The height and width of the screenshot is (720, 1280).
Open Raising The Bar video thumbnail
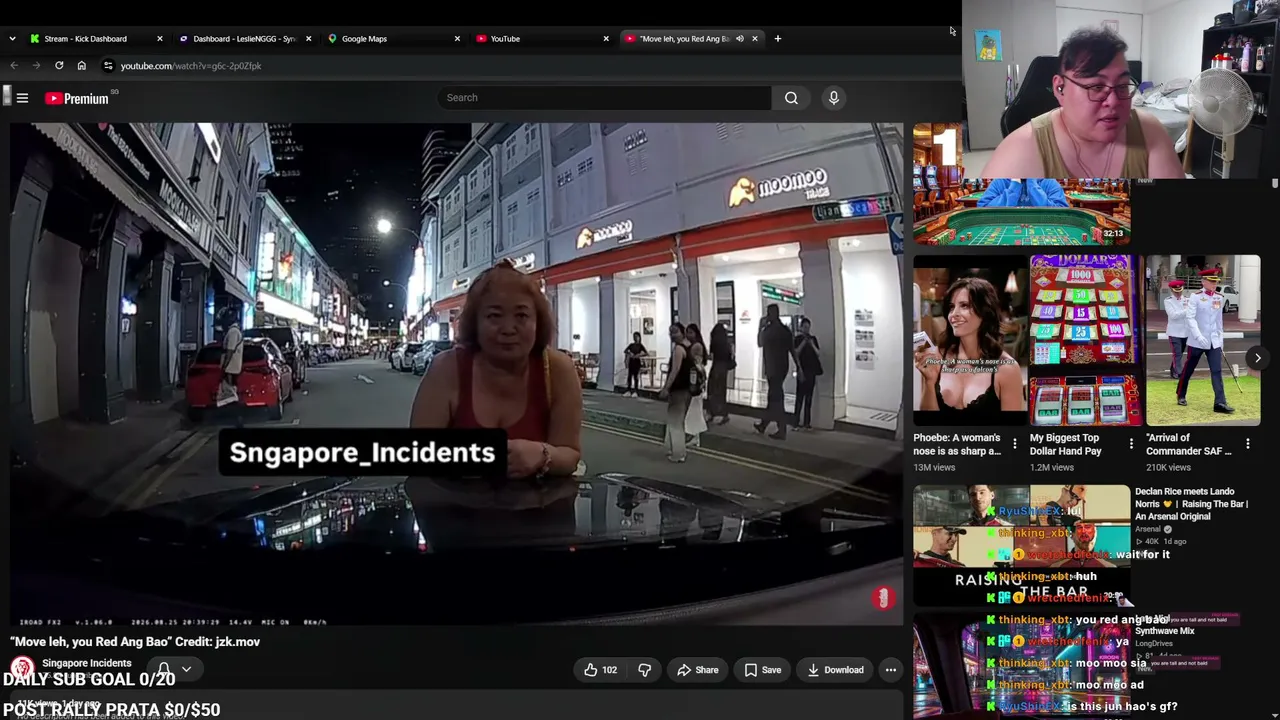pyautogui.click(x=1021, y=545)
